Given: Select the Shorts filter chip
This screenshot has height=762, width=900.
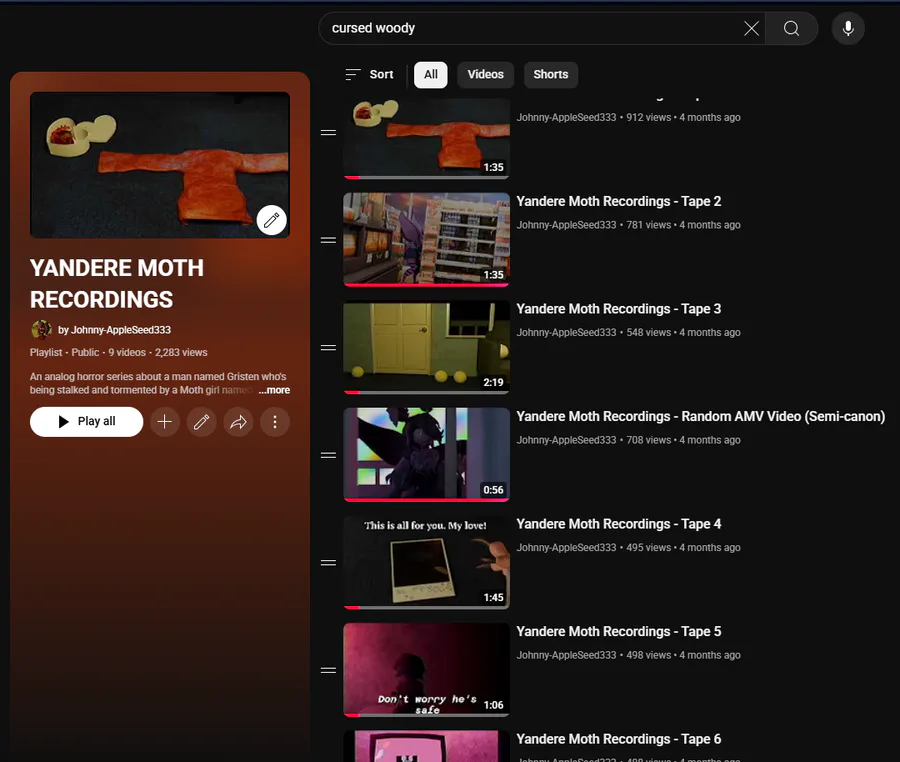Looking at the screenshot, I should pyautogui.click(x=550, y=75).
